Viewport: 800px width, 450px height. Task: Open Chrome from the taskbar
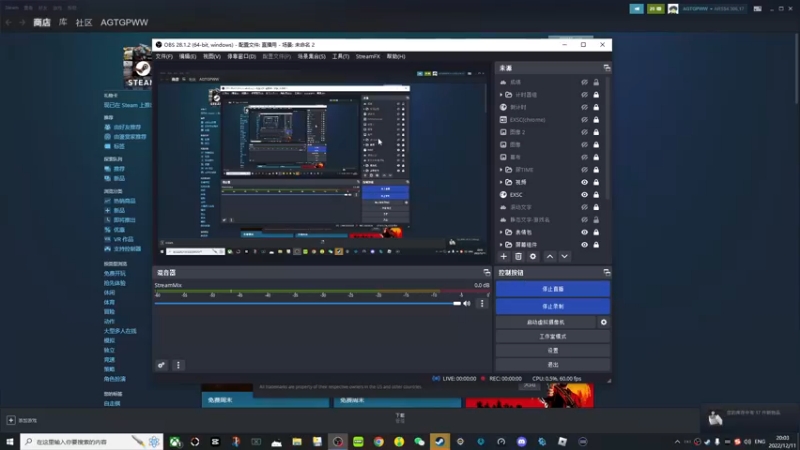379,442
